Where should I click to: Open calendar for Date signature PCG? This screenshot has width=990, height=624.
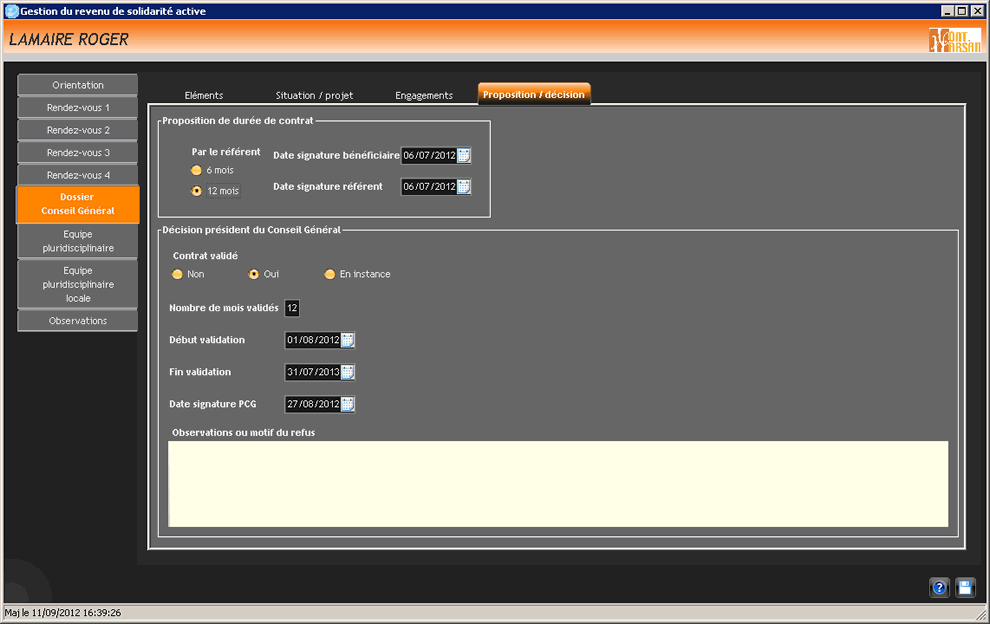348,404
